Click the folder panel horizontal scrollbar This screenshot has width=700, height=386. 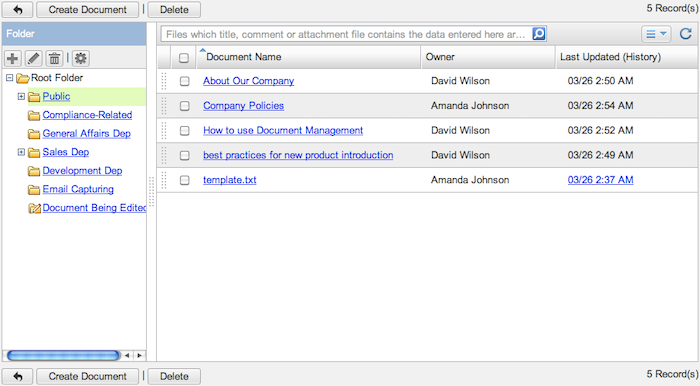63,355
